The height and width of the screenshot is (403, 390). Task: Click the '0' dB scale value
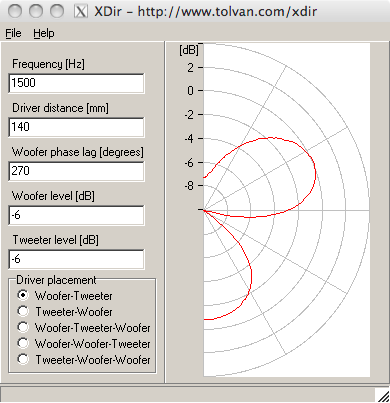(190, 90)
